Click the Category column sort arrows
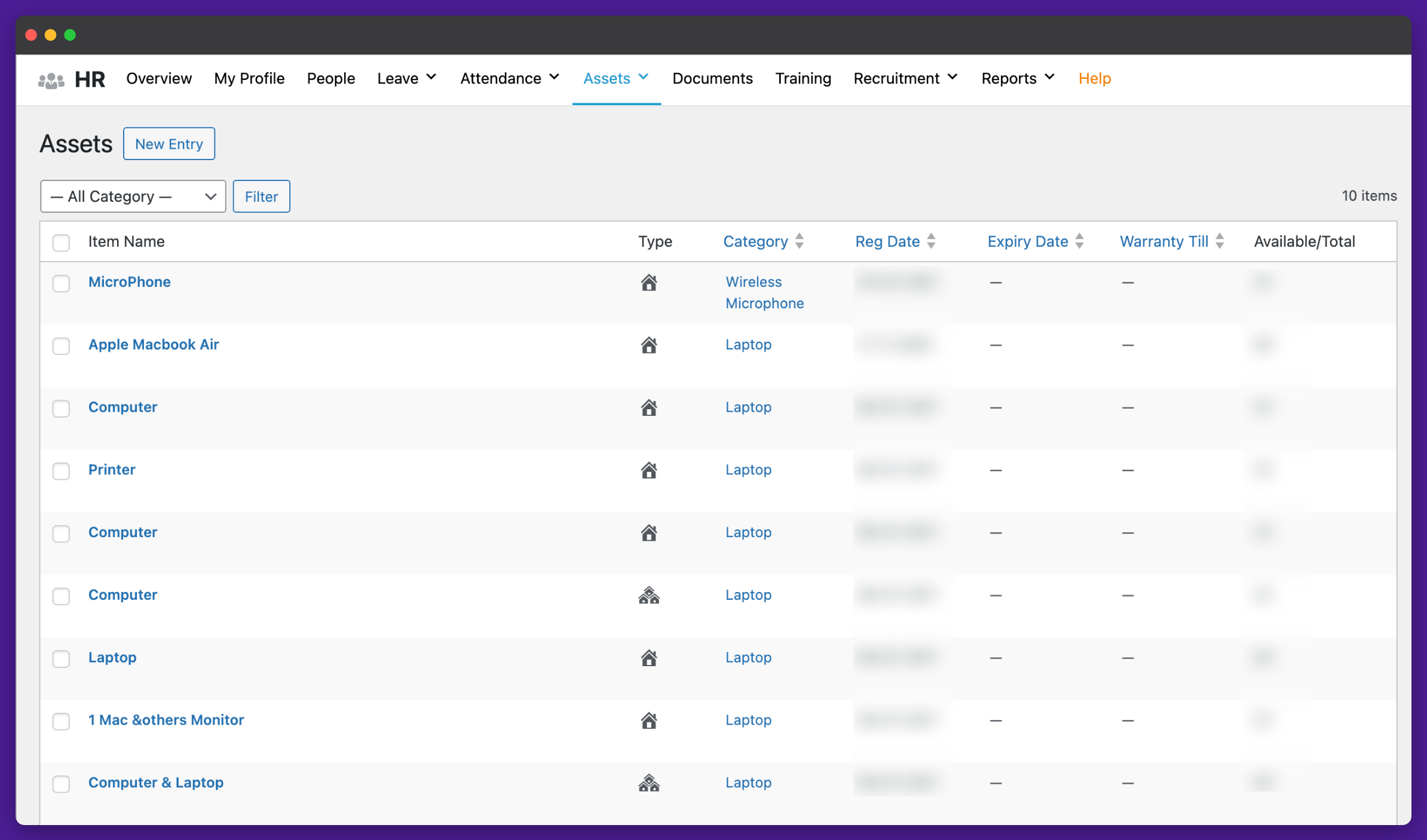This screenshot has height=840, width=1427. pos(800,241)
